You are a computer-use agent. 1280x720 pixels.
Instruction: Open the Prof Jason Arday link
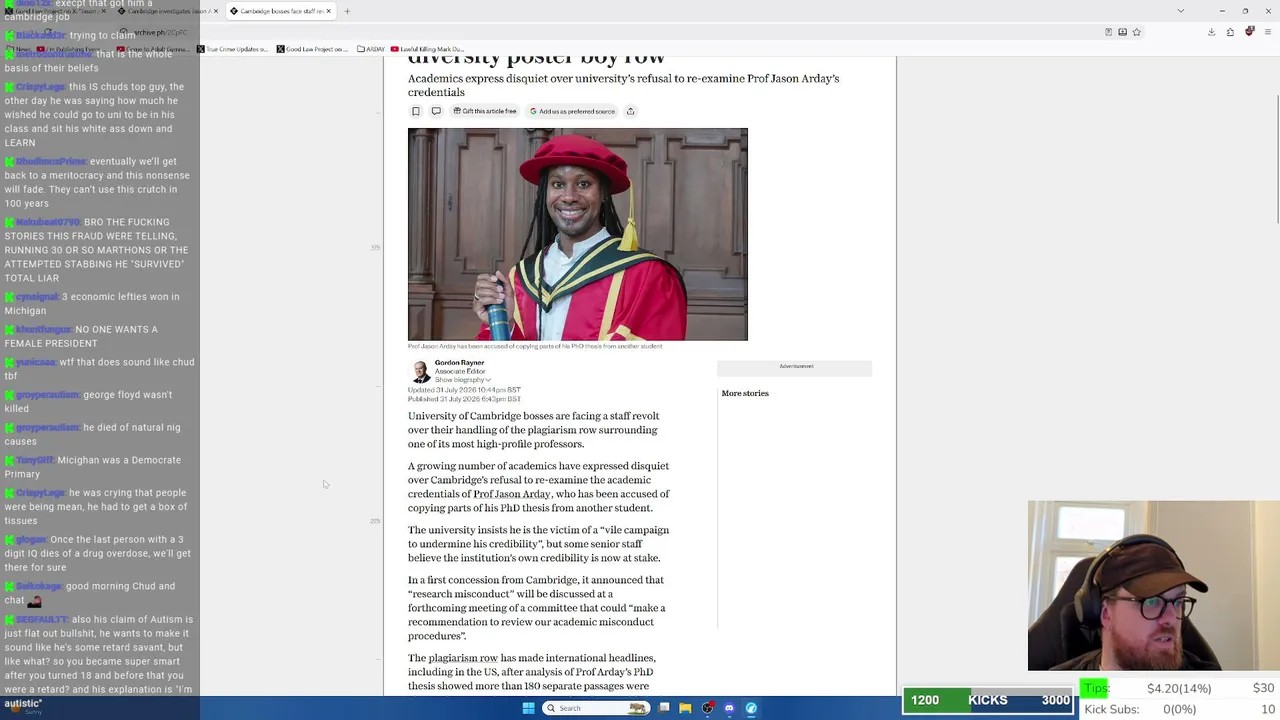(512, 494)
